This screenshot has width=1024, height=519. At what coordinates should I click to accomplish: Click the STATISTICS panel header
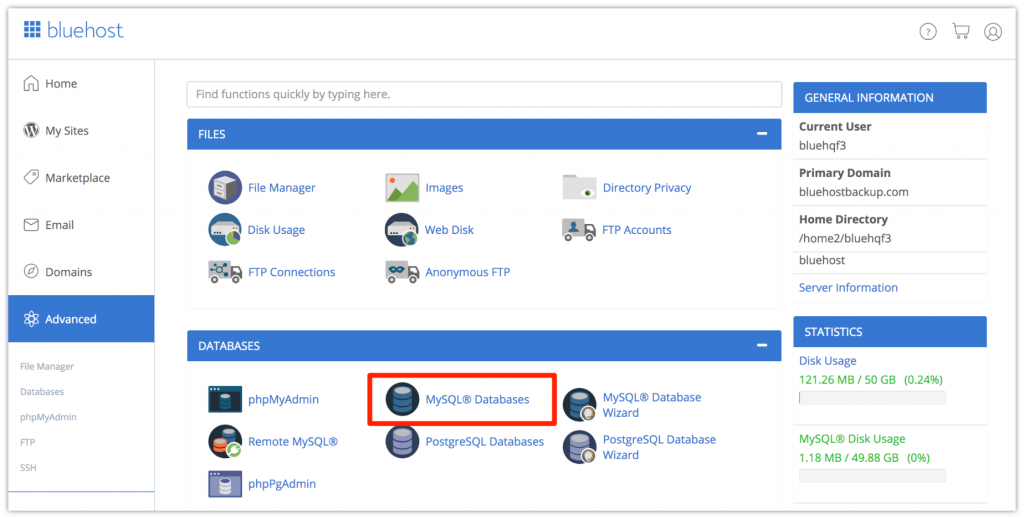pyautogui.click(x=889, y=332)
